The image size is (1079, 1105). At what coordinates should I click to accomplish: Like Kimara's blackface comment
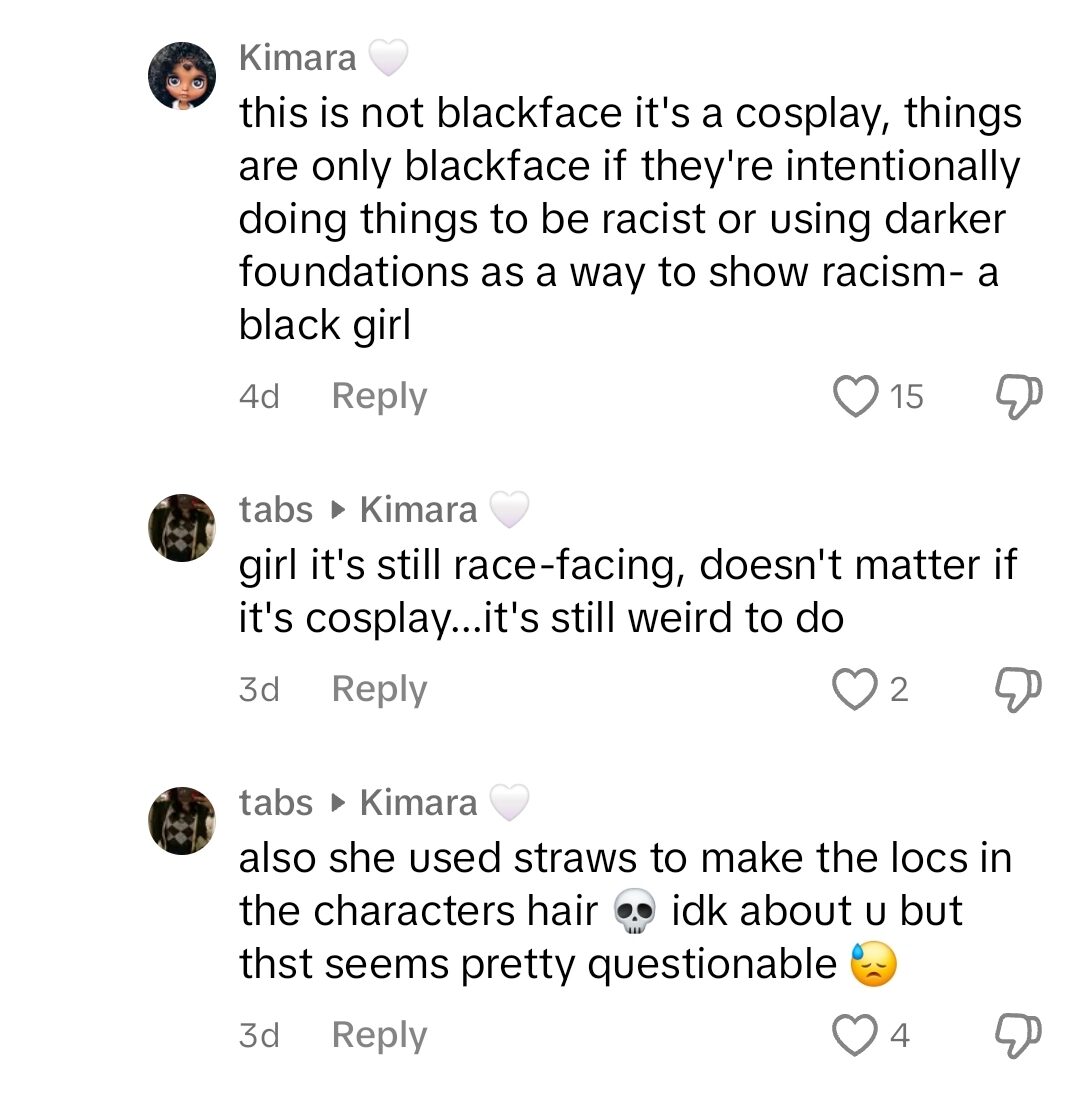(855, 396)
